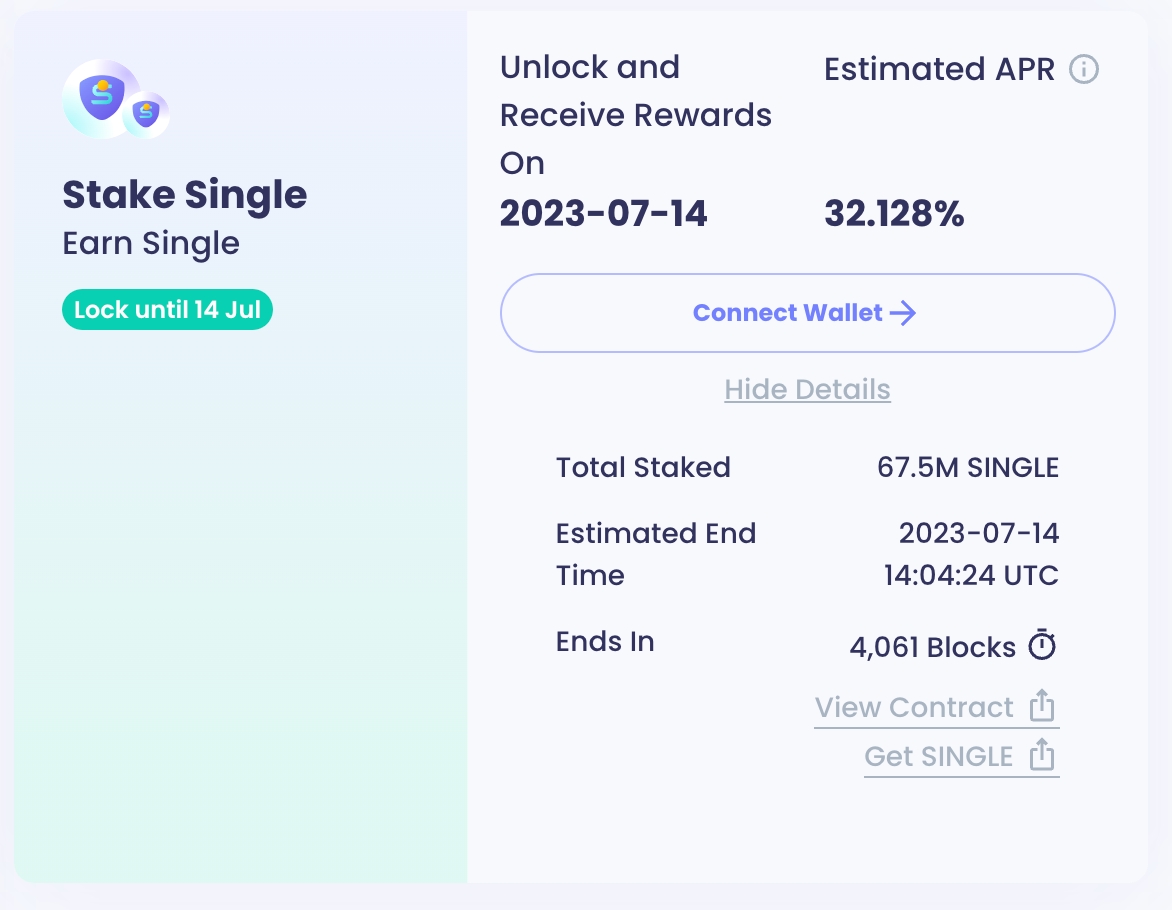Click the 14:04:24 UTC end time

[x=970, y=575]
